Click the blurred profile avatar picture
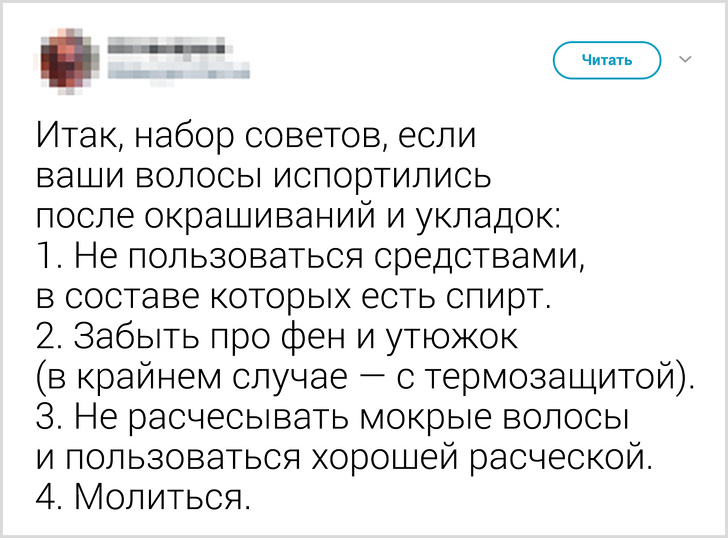728x538 pixels. [x=68, y=56]
